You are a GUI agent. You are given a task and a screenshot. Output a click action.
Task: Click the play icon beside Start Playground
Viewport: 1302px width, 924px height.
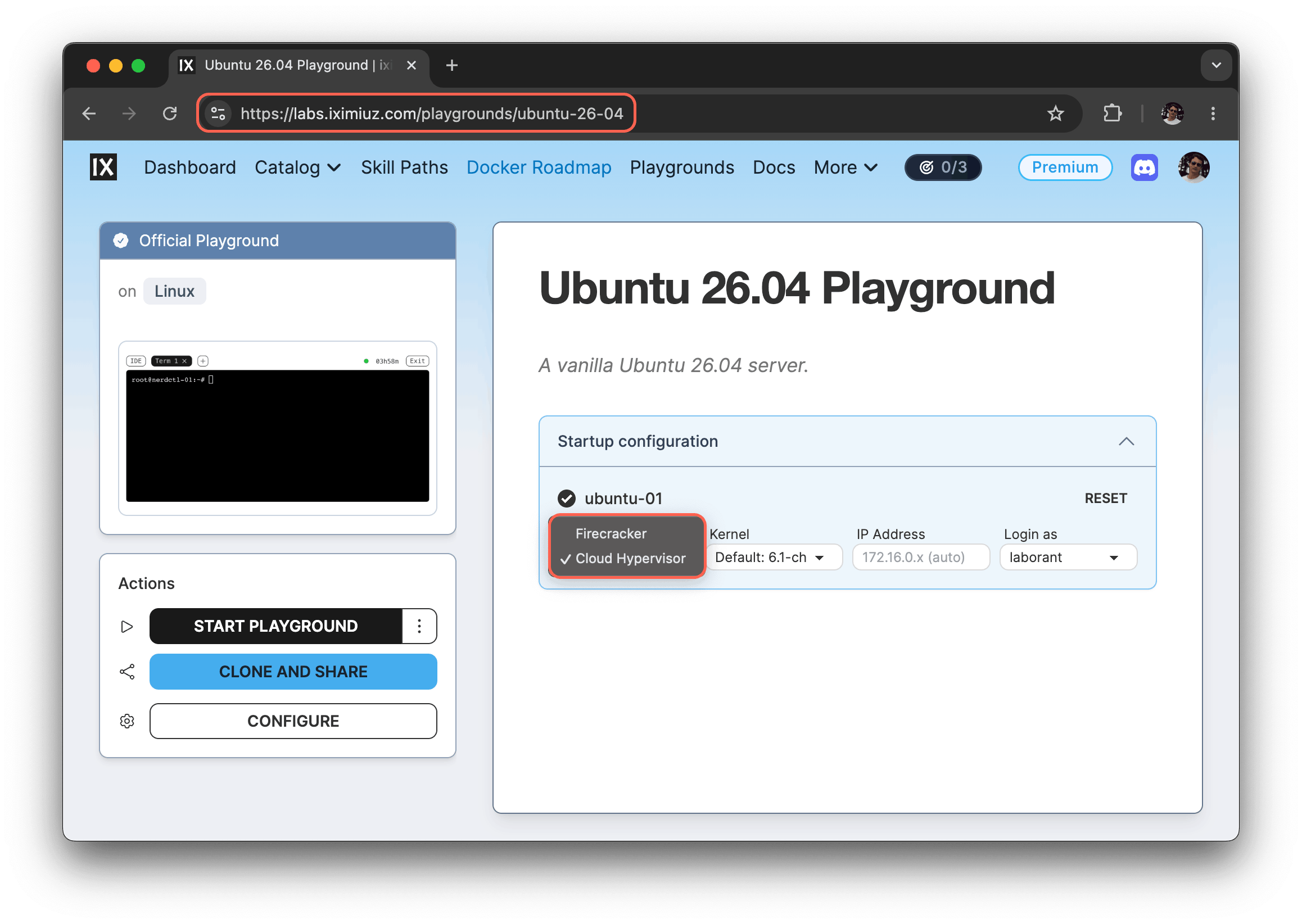coord(127,627)
